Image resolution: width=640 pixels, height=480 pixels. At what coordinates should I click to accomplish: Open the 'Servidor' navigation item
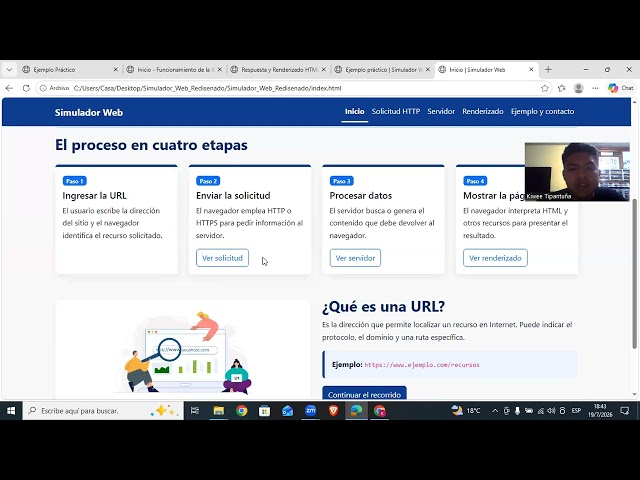coord(441,111)
